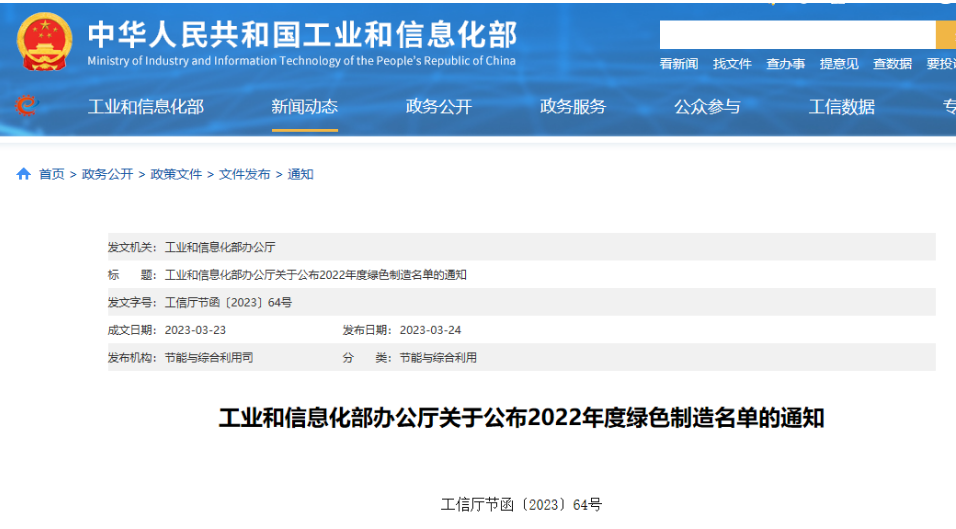956x529 pixels.
Task: Focus the search input box at top
Action: click(796, 35)
